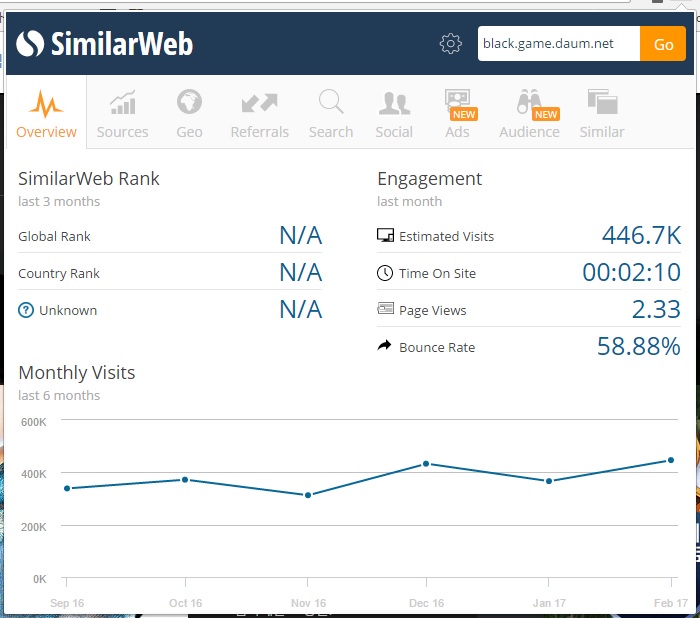Click the Unknown category question mark icon
Image resolution: width=700 pixels, height=618 pixels.
[x=26, y=310]
